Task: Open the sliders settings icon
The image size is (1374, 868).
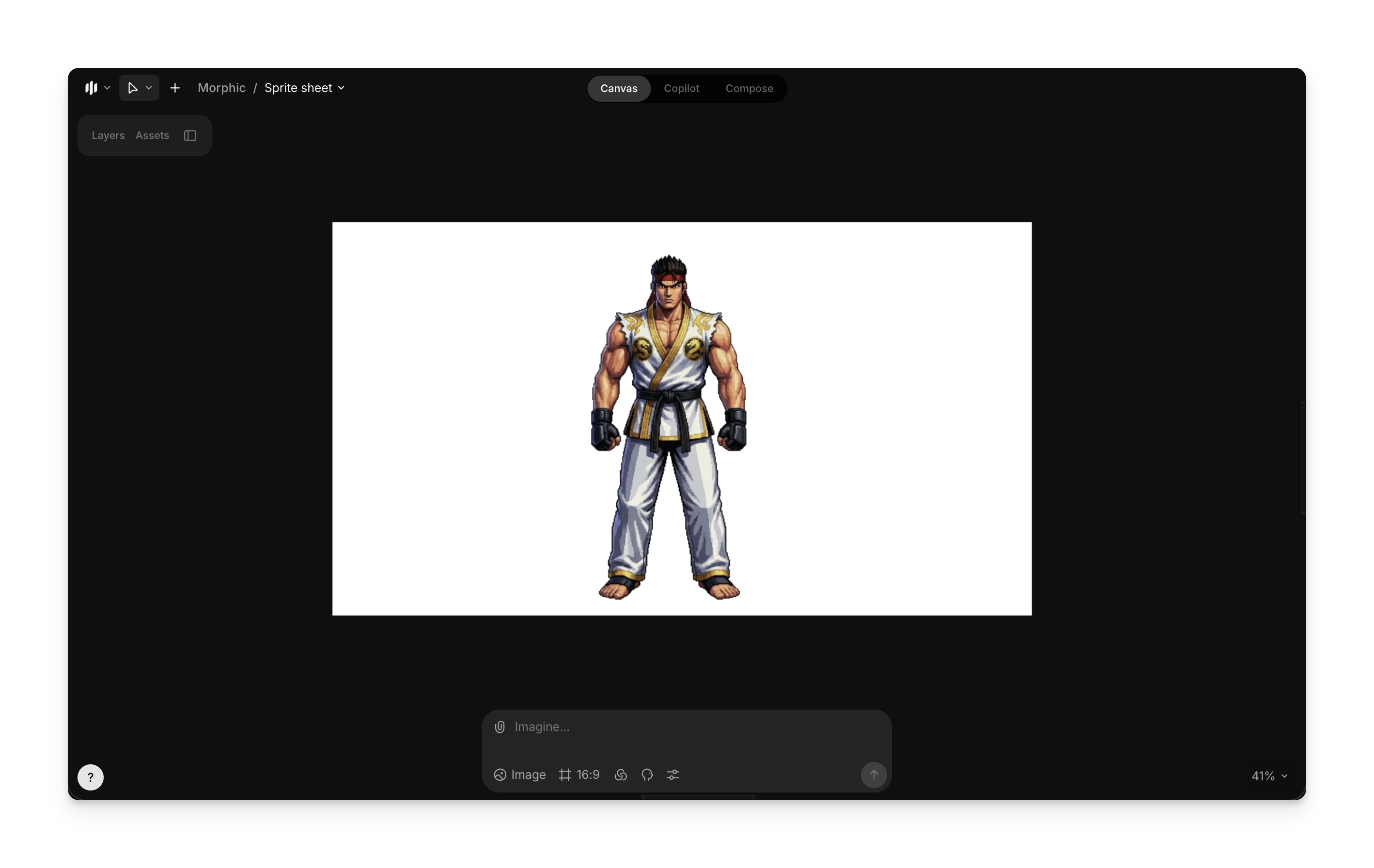Action: click(x=673, y=775)
